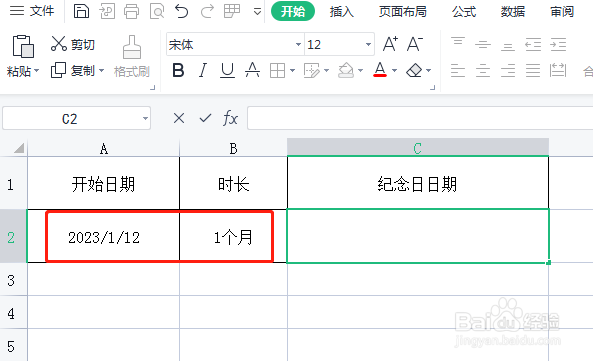
Task: Expand the eraser clear dropdown arrow
Action: tap(428, 71)
